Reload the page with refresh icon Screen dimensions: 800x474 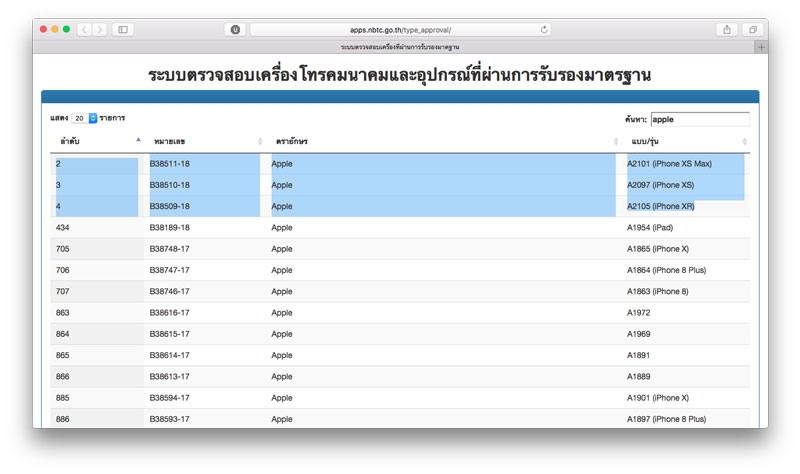click(x=544, y=30)
